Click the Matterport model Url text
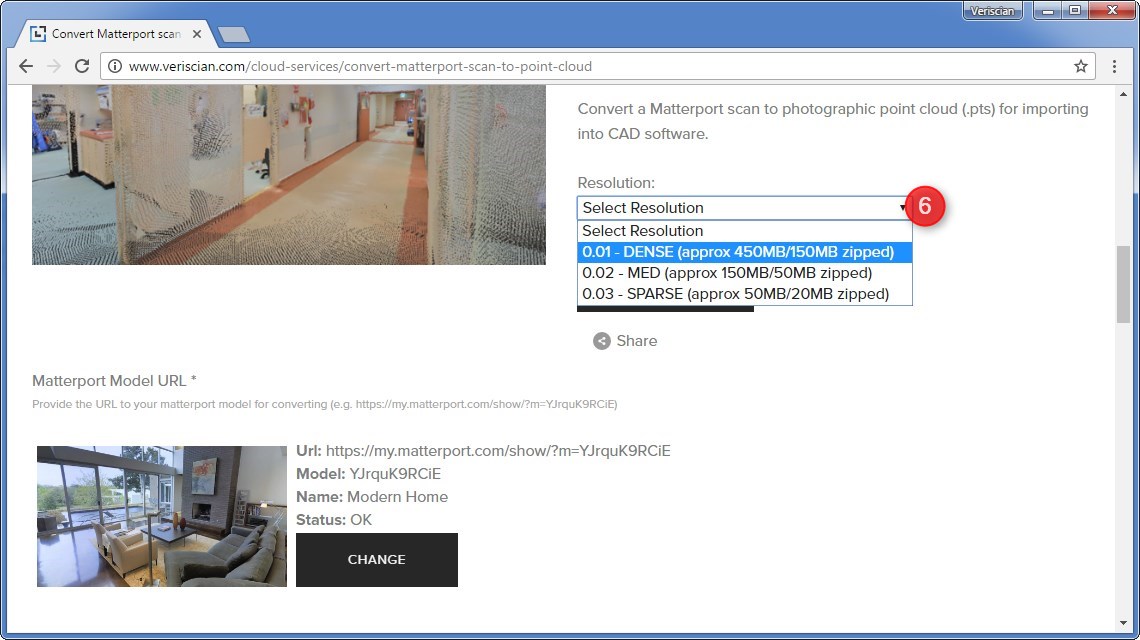This screenshot has height=640, width=1140. (483, 451)
